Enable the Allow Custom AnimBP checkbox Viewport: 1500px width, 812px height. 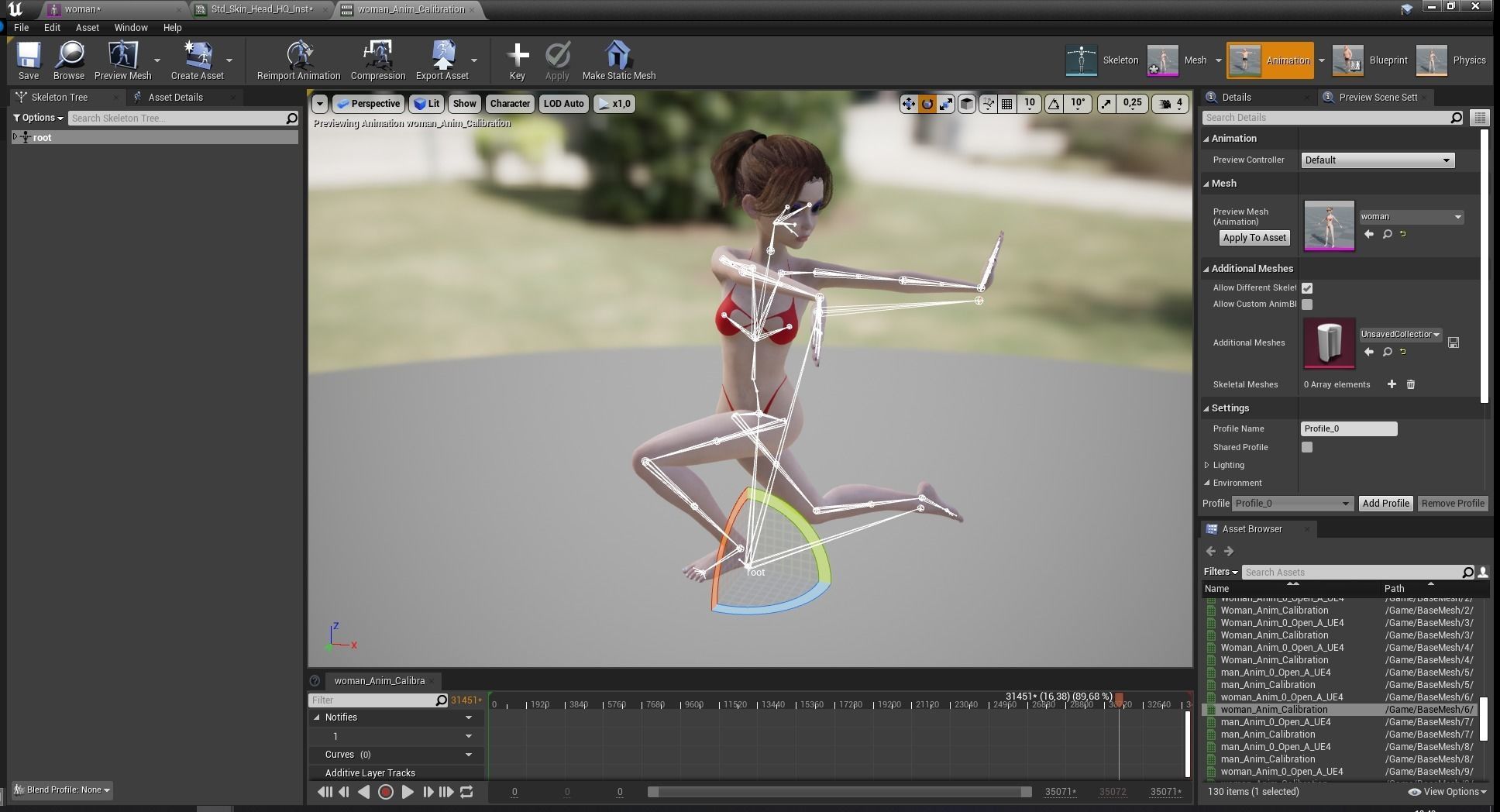tap(1307, 304)
